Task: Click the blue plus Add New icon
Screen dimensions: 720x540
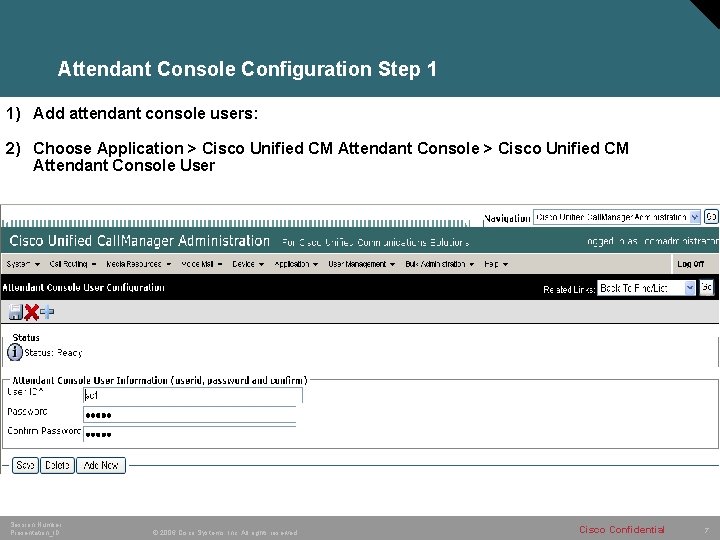Action: tap(47, 312)
